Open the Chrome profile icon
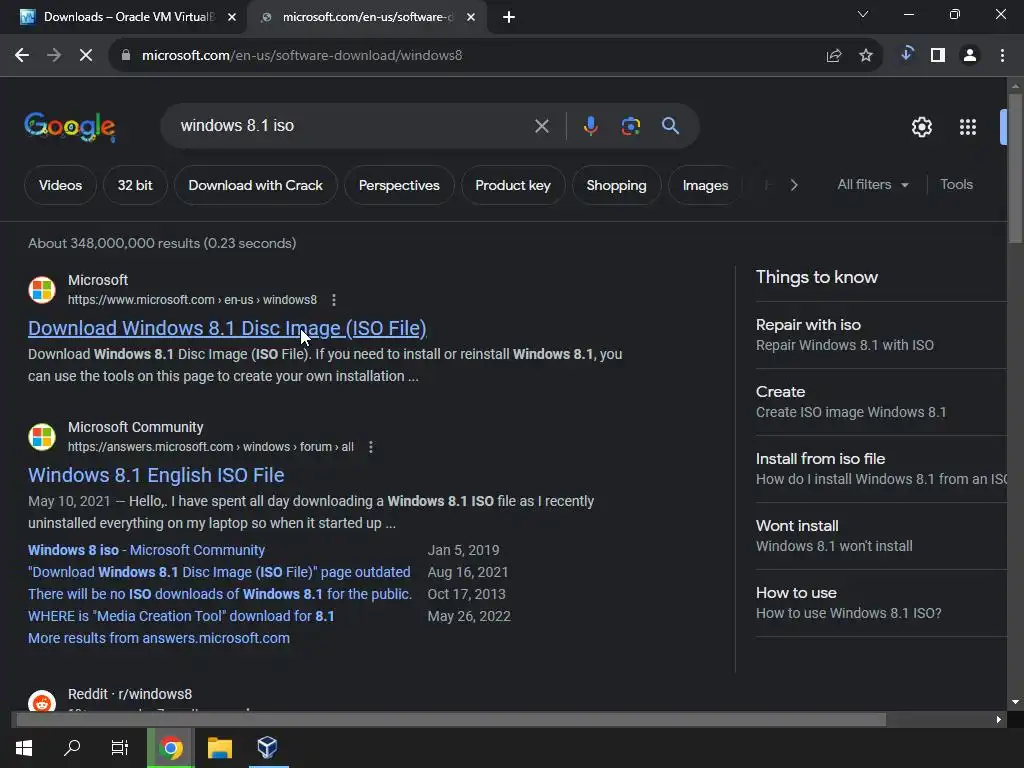The height and width of the screenshot is (768, 1024). point(970,56)
